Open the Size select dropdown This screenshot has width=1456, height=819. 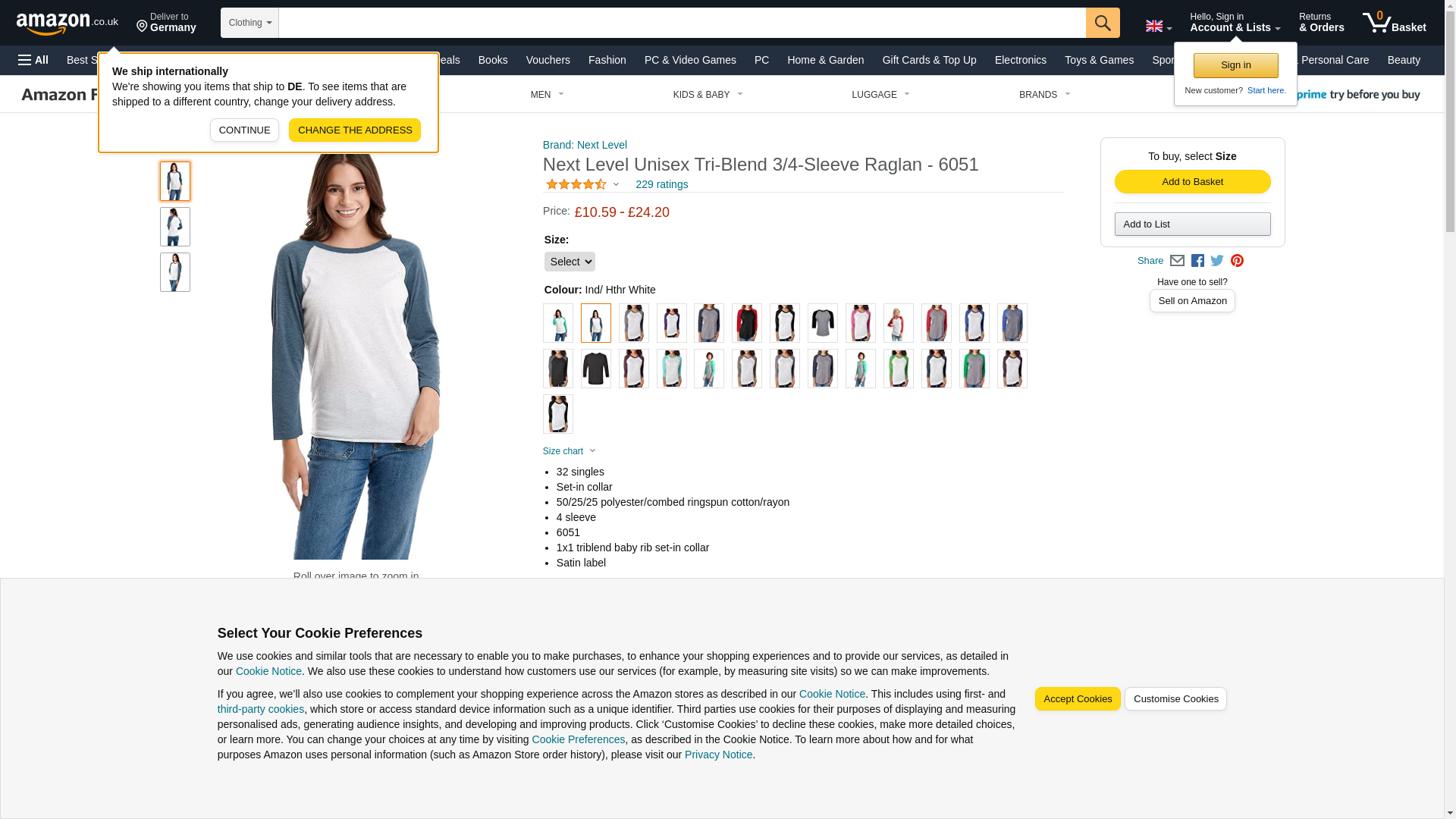570,262
